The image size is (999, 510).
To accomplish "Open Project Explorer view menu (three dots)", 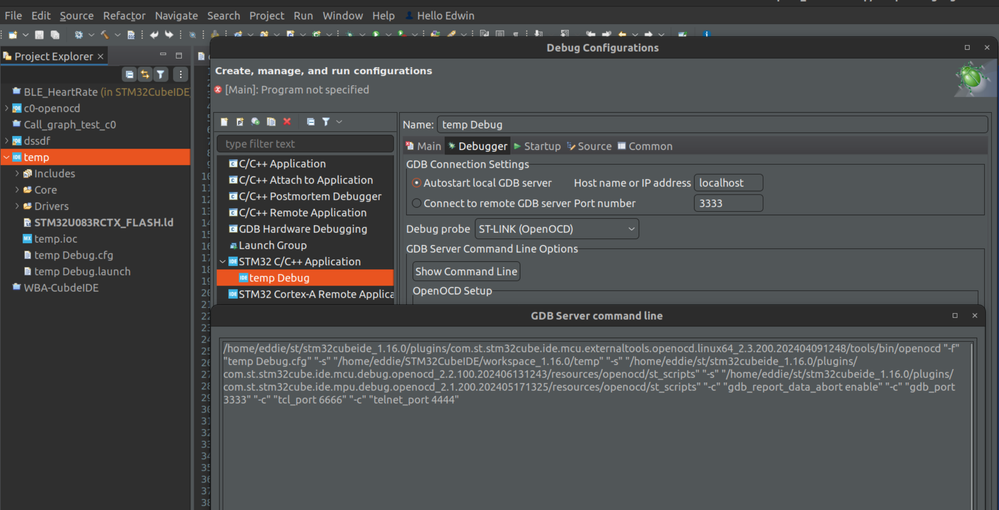I will click(x=180, y=75).
